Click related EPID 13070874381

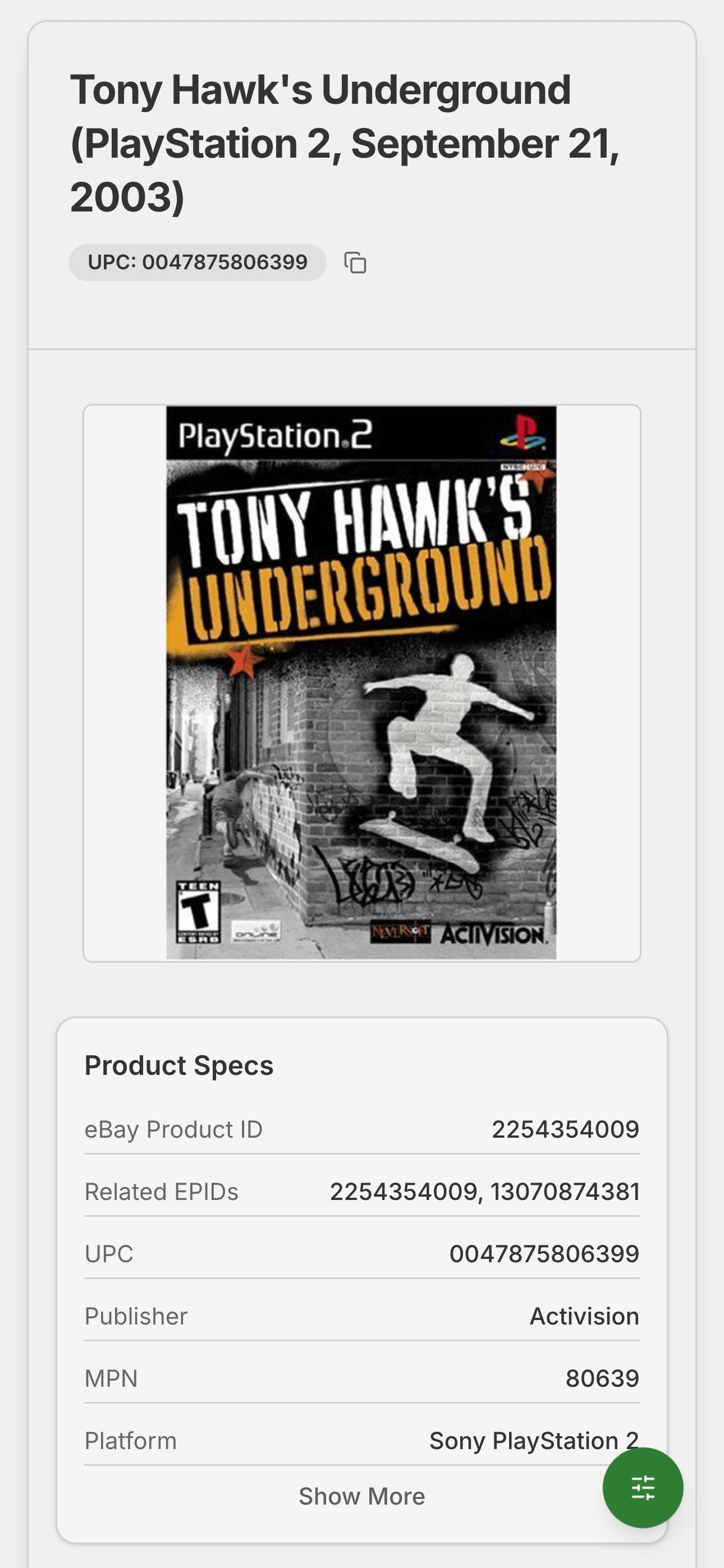pos(565,1191)
